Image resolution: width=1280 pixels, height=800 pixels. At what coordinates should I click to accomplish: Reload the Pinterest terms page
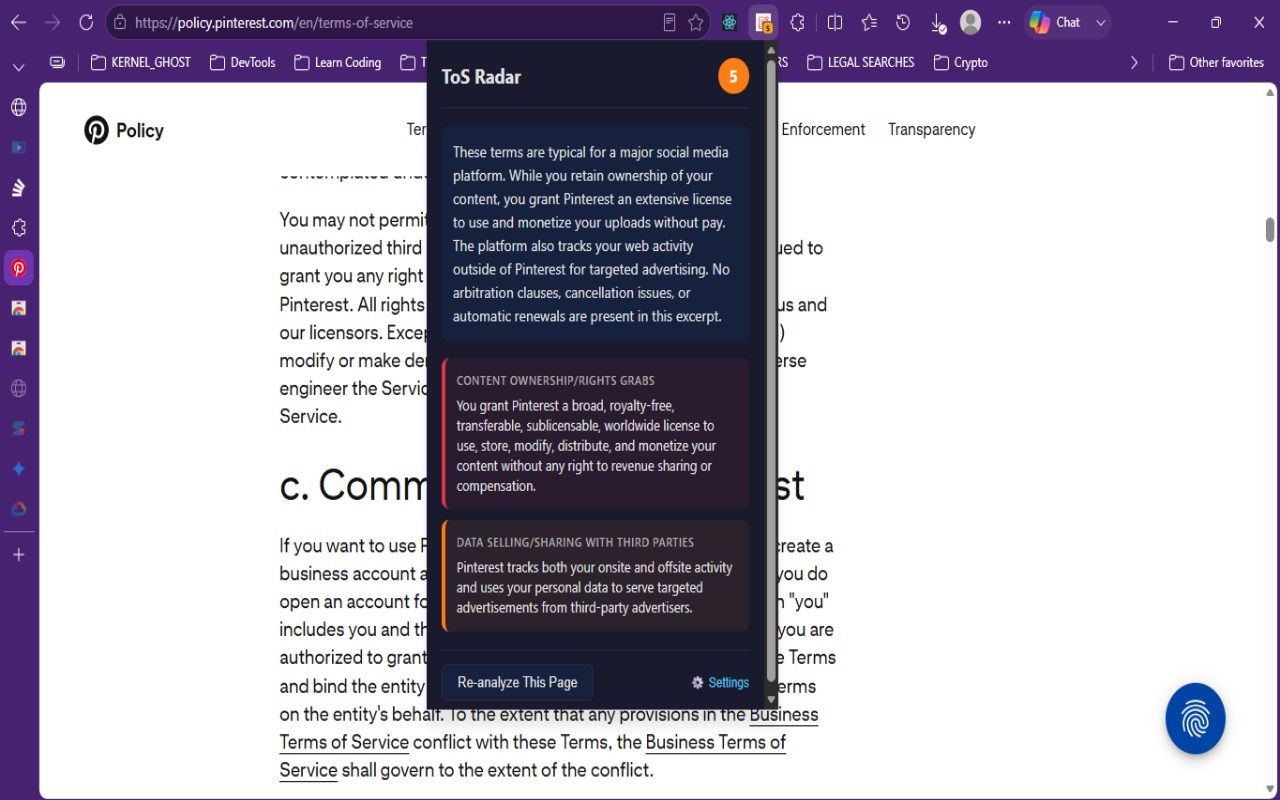click(86, 22)
